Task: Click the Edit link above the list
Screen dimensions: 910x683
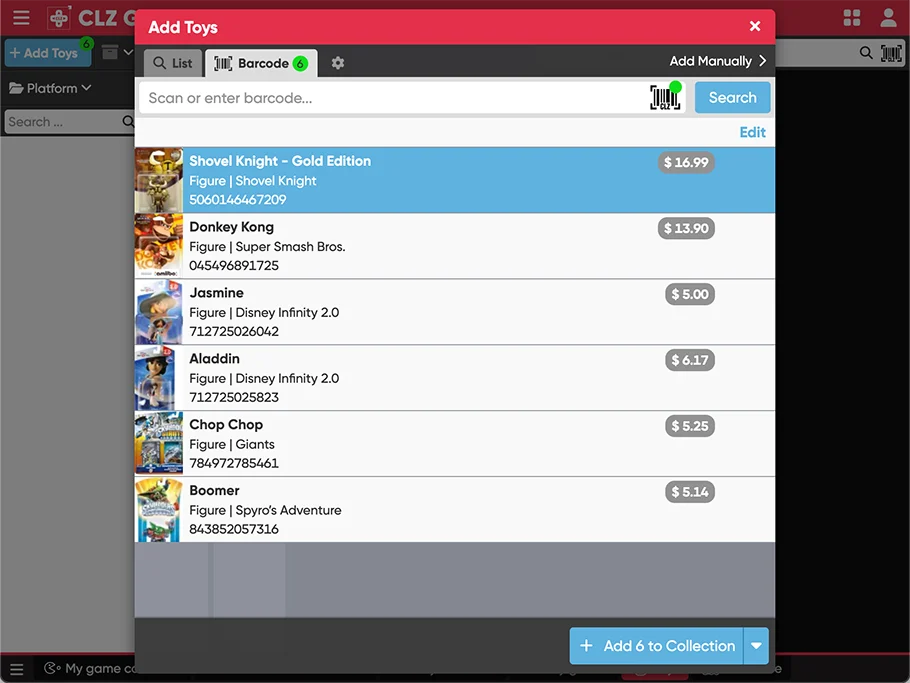Action: [x=752, y=132]
